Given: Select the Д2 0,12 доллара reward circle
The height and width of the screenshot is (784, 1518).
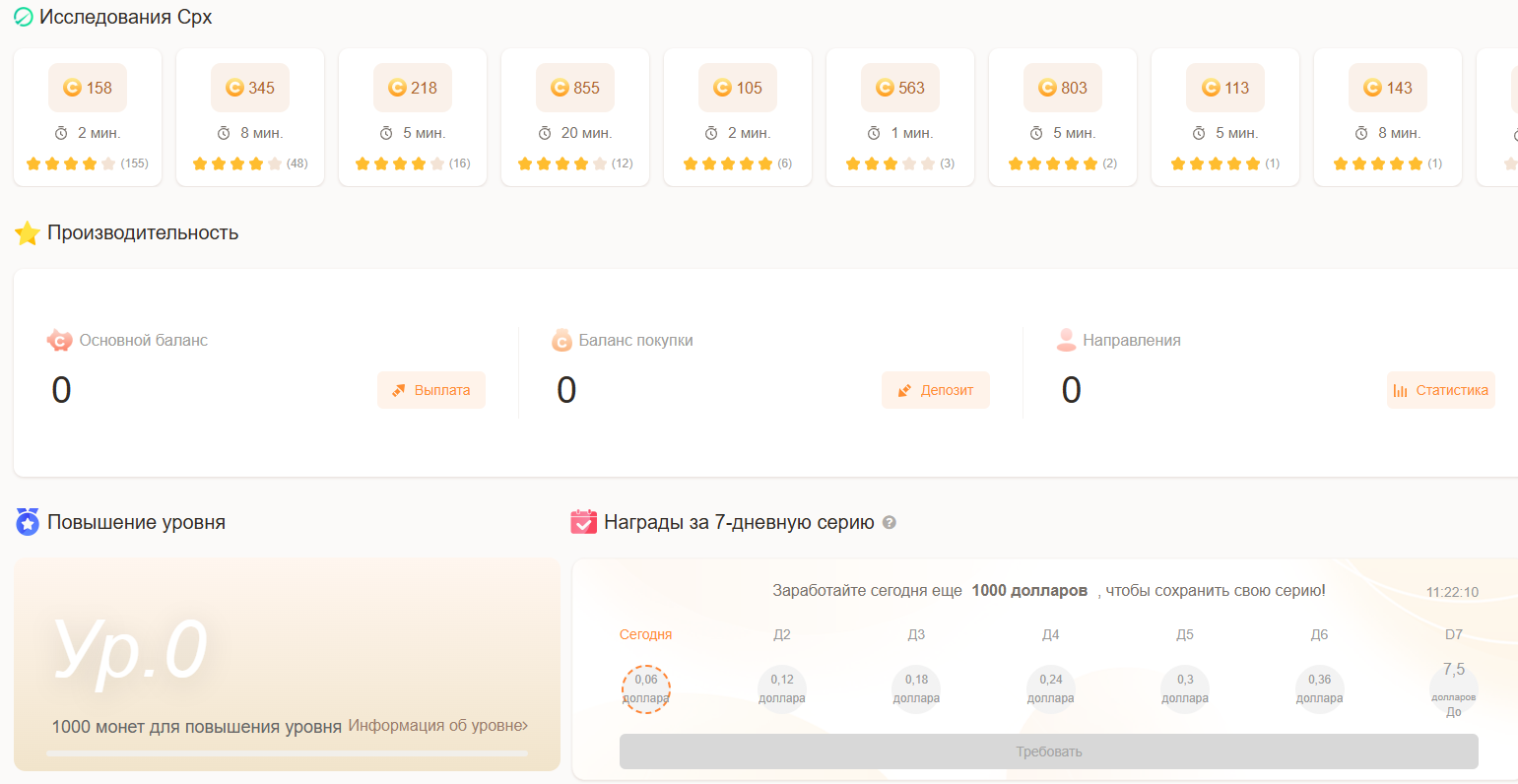Looking at the screenshot, I should pyautogui.click(x=782, y=688).
